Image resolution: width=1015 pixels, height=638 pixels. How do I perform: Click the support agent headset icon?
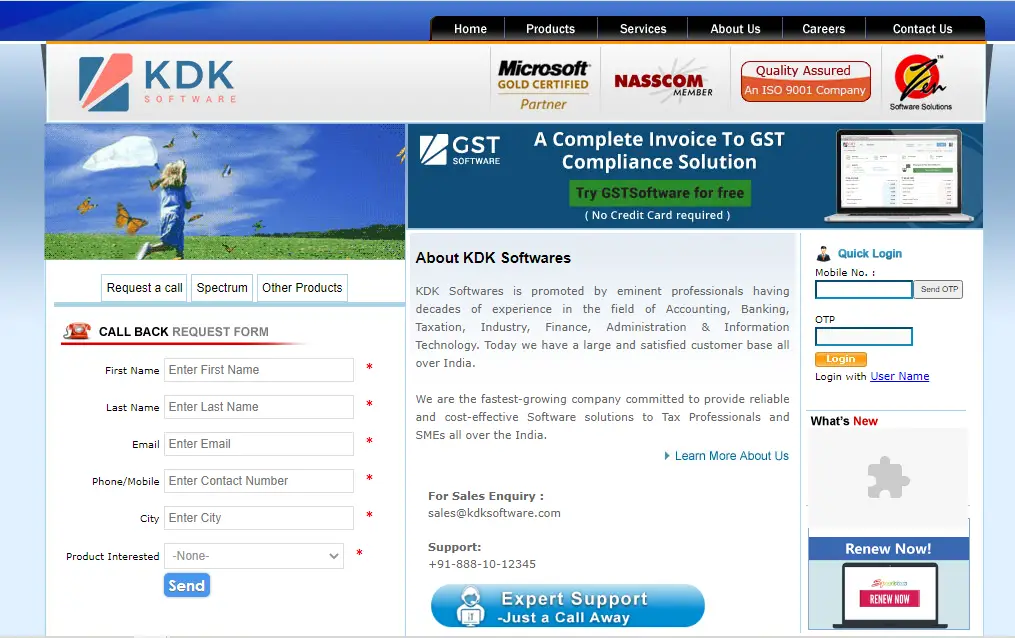point(470,606)
